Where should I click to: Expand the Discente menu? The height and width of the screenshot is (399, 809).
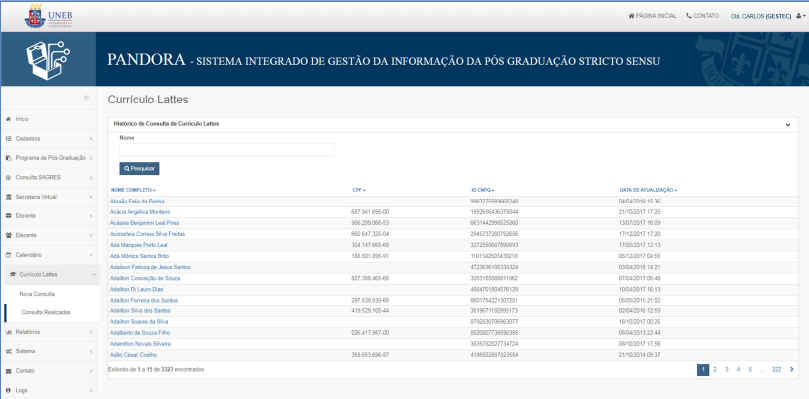[x=91, y=235]
